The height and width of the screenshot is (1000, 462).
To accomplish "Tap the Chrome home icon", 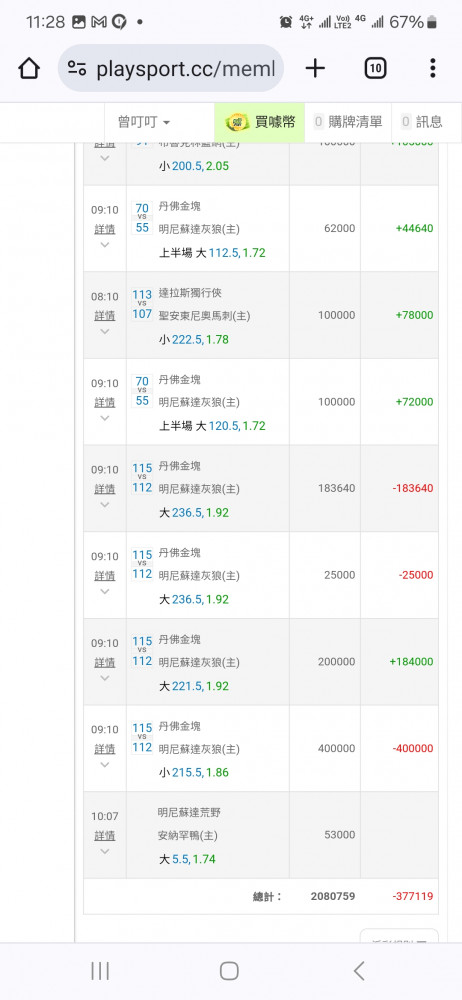I will point(29,68).
